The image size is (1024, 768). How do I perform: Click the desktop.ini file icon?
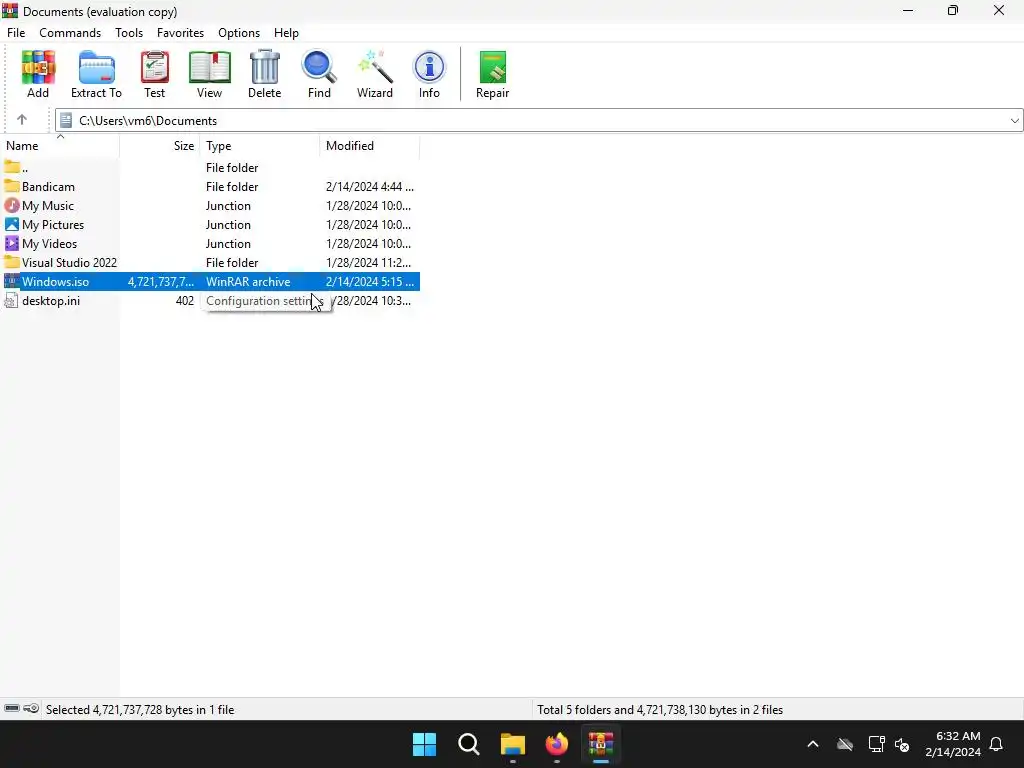pos(12,300)
